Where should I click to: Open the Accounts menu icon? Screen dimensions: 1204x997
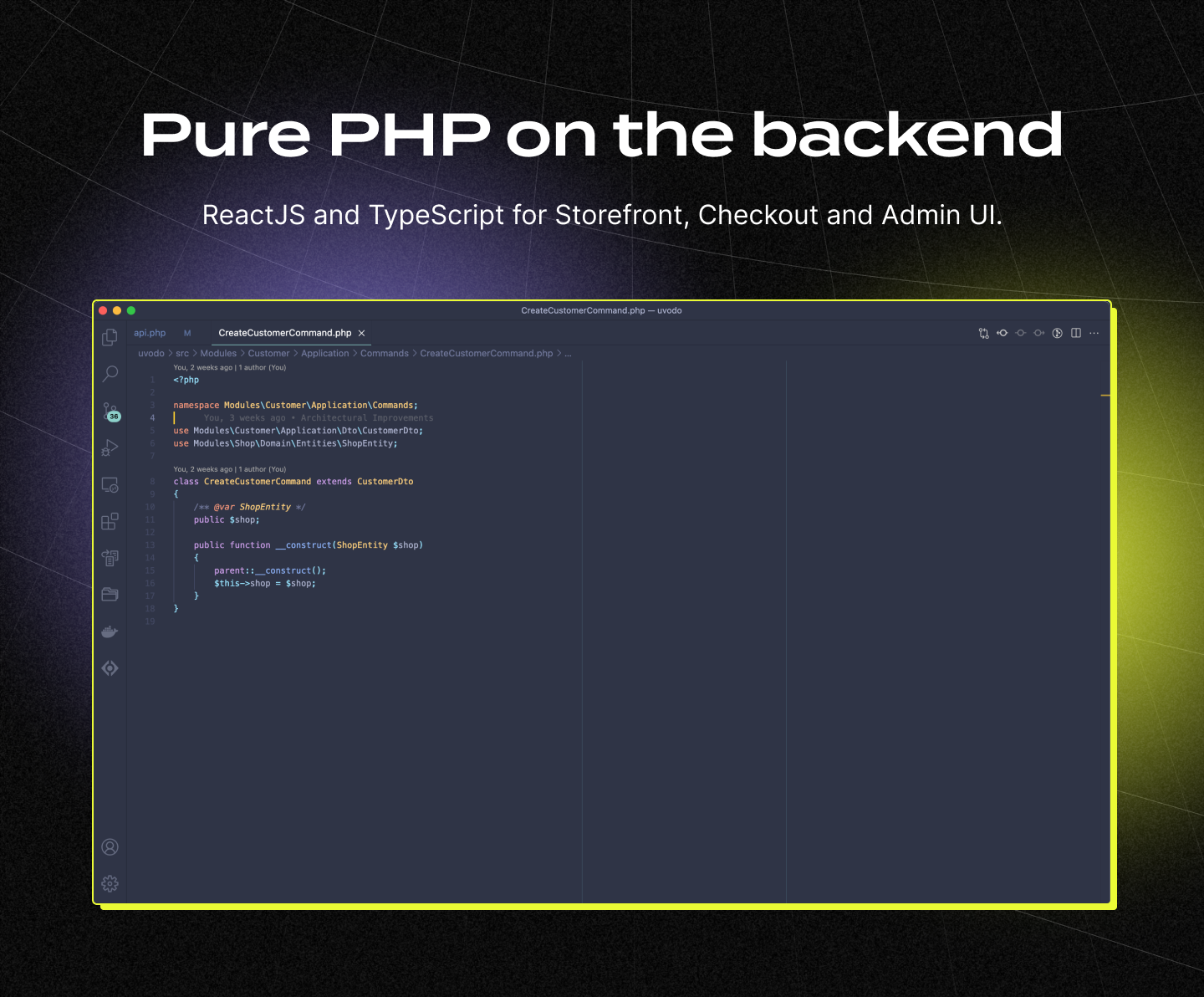point(110,847)
